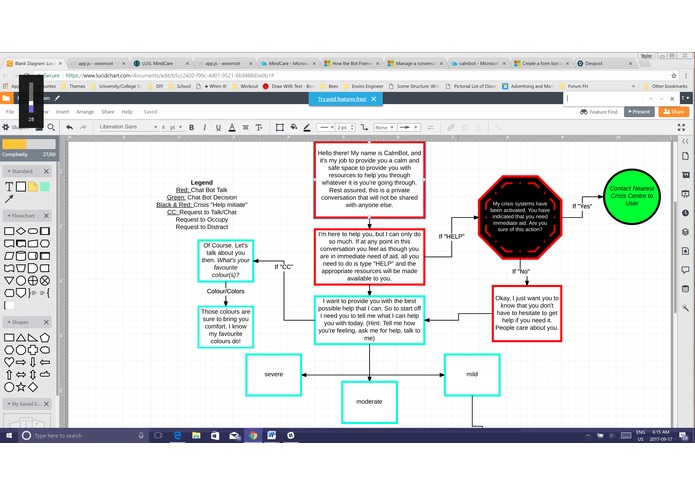Click the orange Share button
This screenshot has width=695, height=494.
673,112
